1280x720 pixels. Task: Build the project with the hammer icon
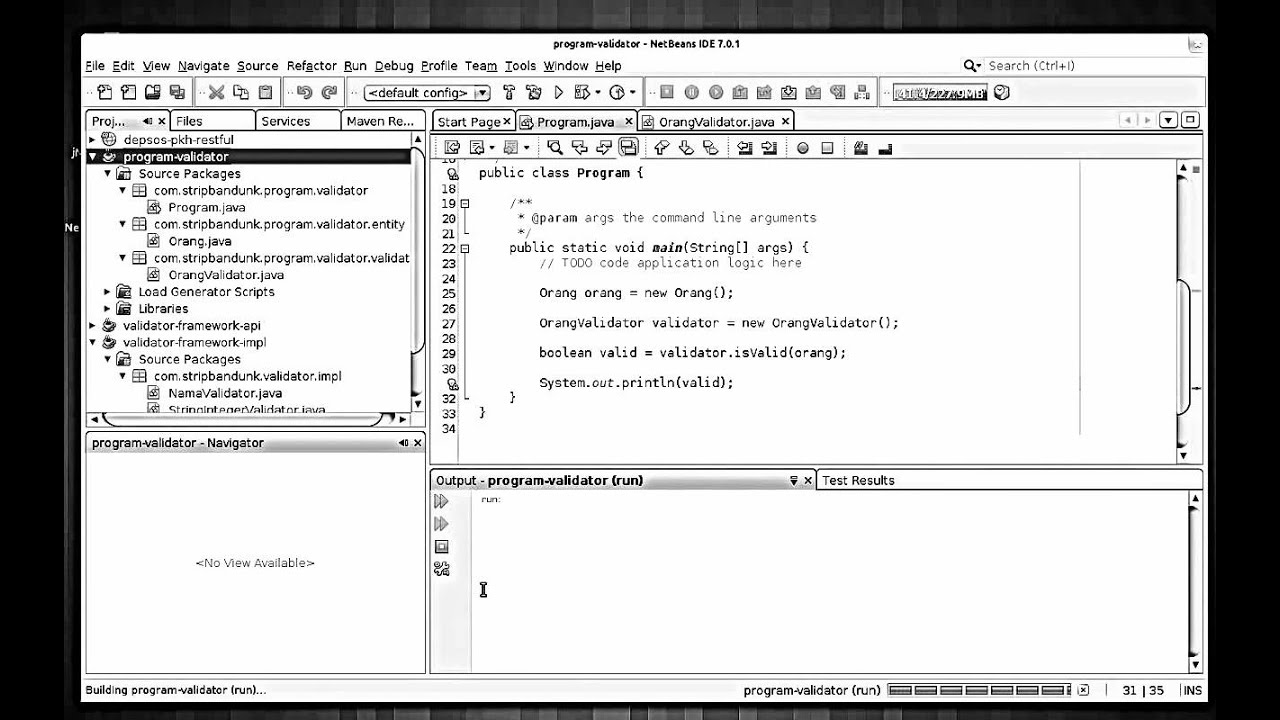click(509, 92)
